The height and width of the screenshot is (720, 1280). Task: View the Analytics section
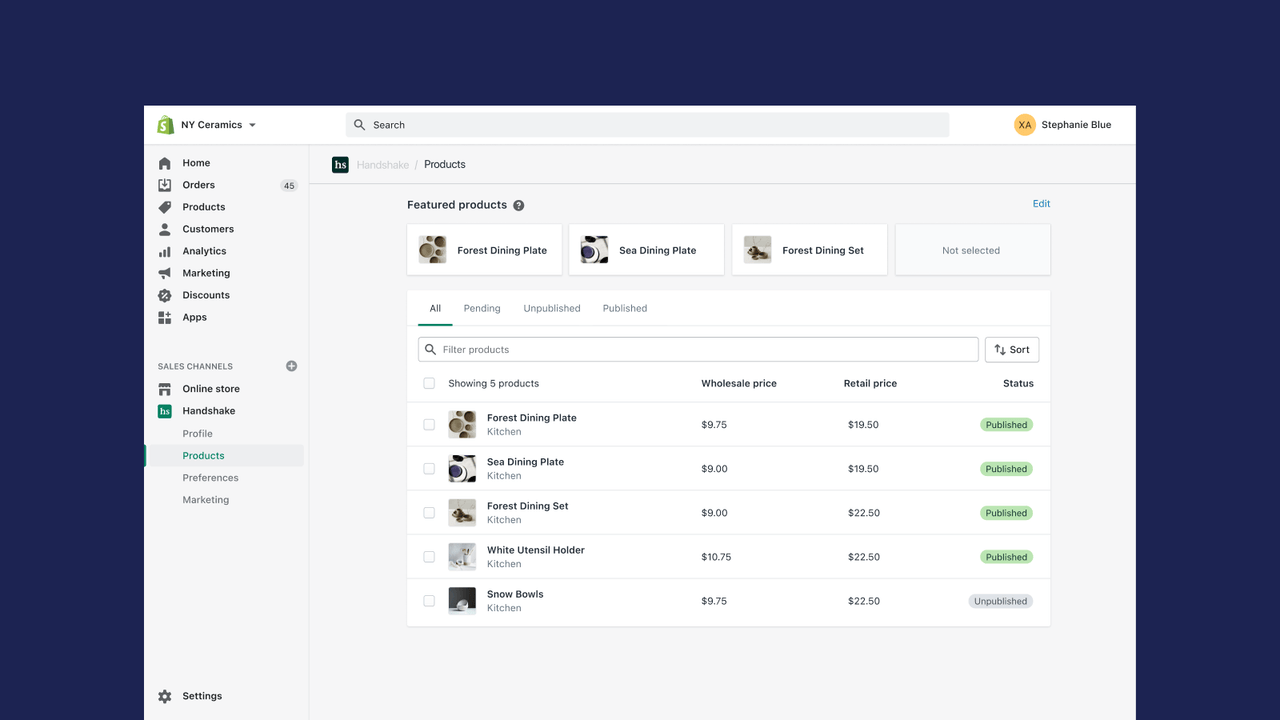pyautogui.click(x=204, y=250)
